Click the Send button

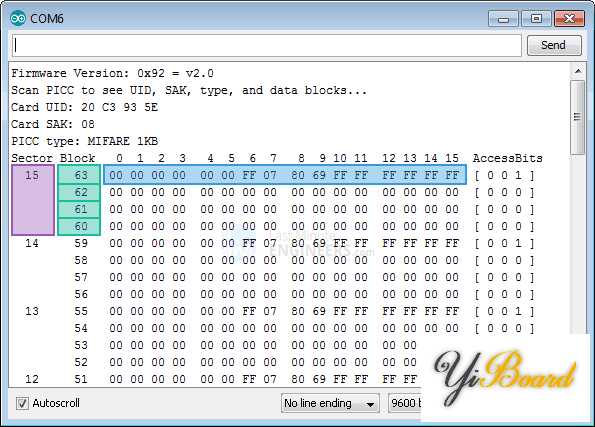click(x=554, y=45)
